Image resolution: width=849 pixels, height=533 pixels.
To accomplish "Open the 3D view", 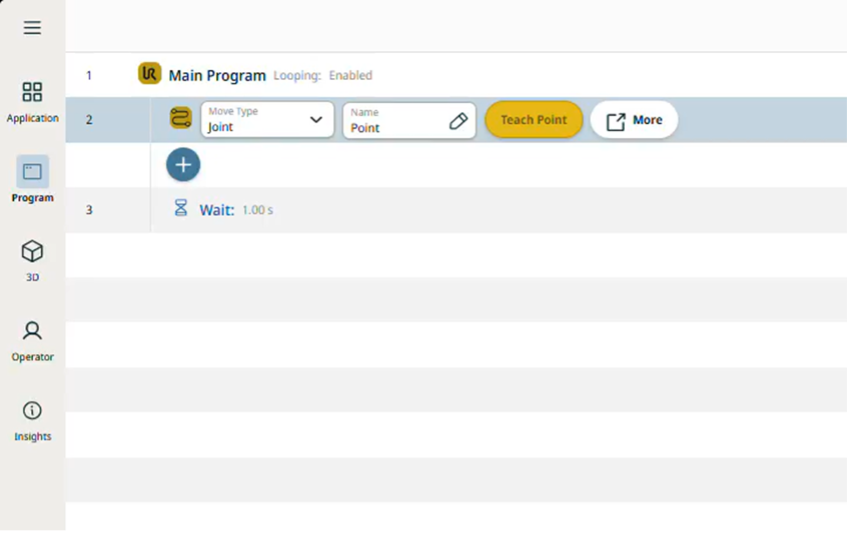I will 32,259.
